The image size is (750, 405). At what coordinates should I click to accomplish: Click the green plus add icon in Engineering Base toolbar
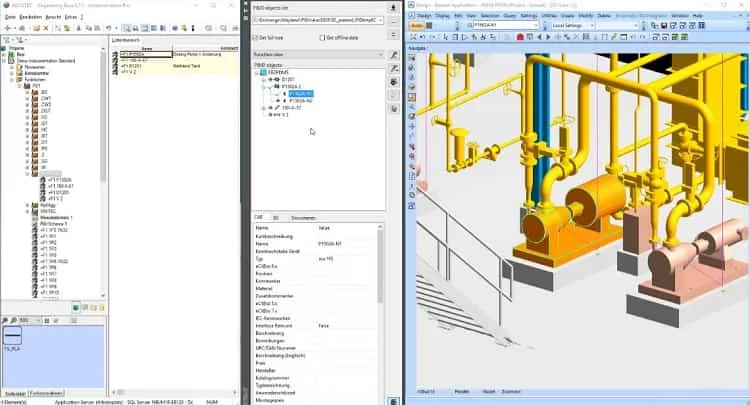(7, 29)
